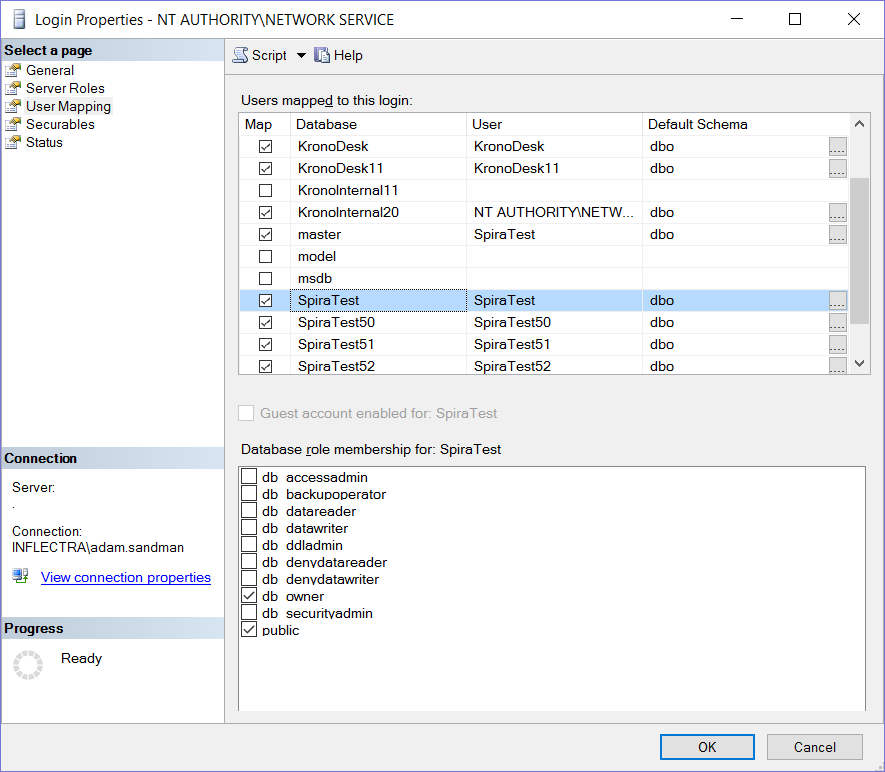Screen dimensions: 885x772
Task: Select the SpiraTest50 database row
Action: (378, 322)
